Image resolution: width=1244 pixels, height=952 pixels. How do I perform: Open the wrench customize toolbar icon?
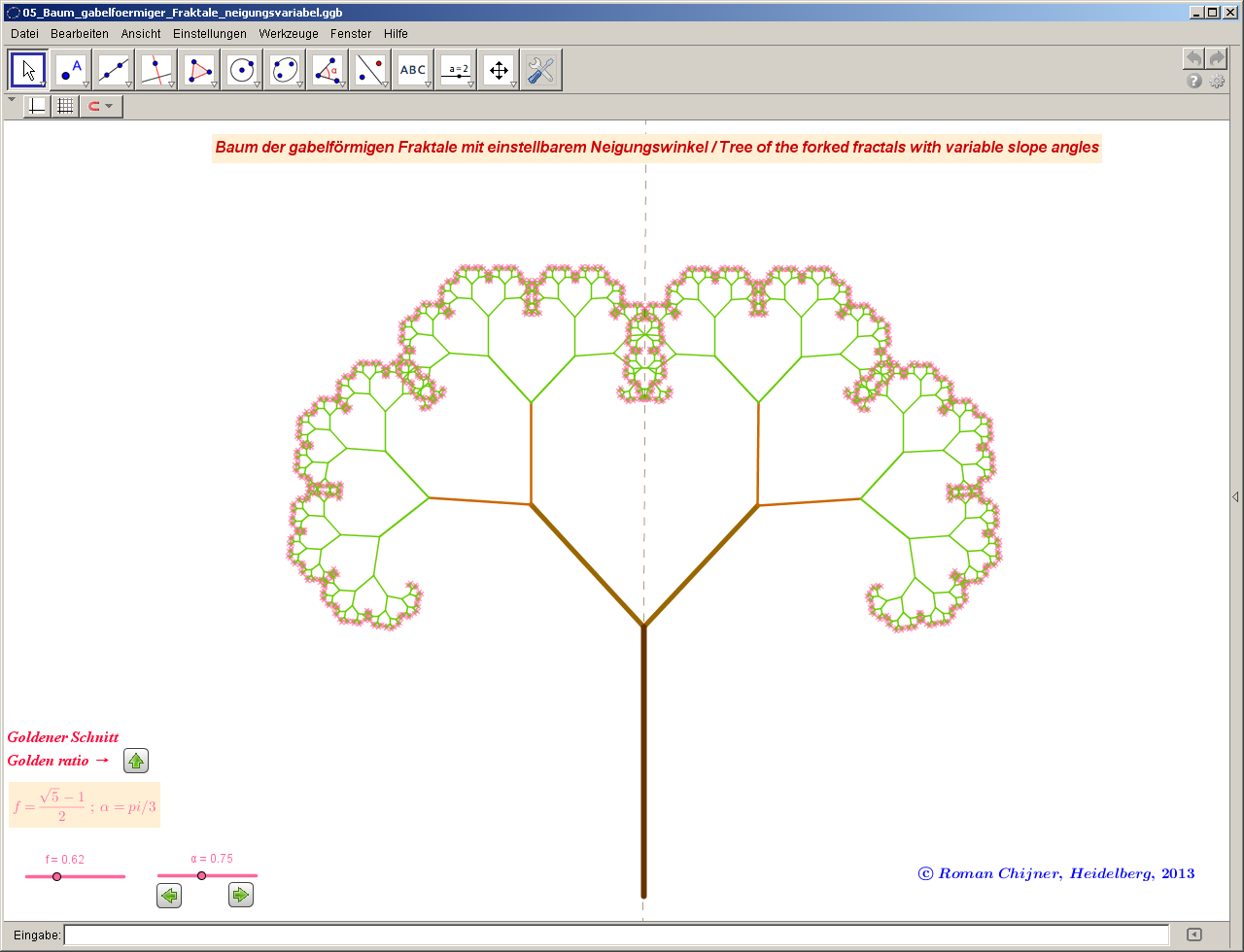click(540, 70)
